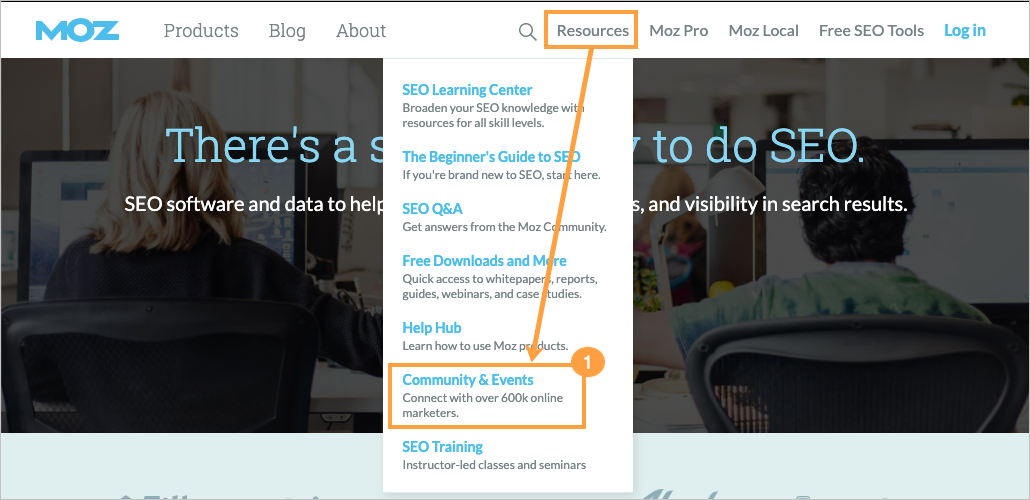This screenshot has width=1030, height=500.
Task: Go to the Blog page
Action: point(287,30)
